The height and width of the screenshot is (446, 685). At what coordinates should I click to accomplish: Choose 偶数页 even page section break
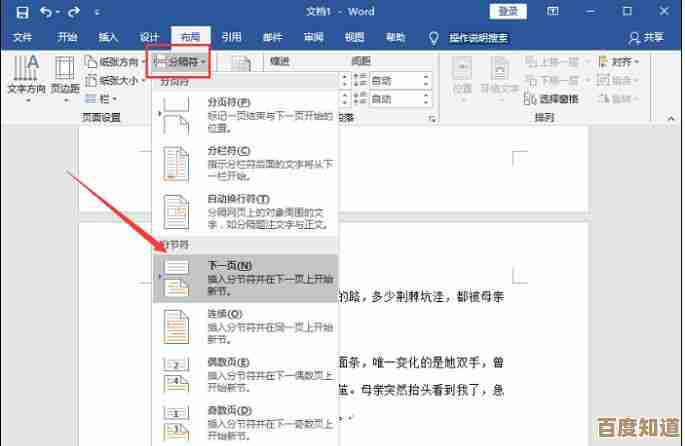(x=246, y=375)
